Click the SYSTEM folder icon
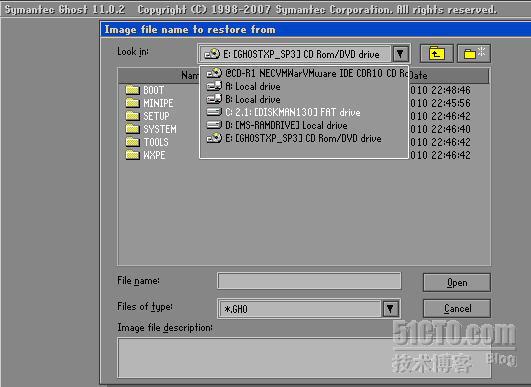Screen dimensions: 531x387 [x=132, y=129]
